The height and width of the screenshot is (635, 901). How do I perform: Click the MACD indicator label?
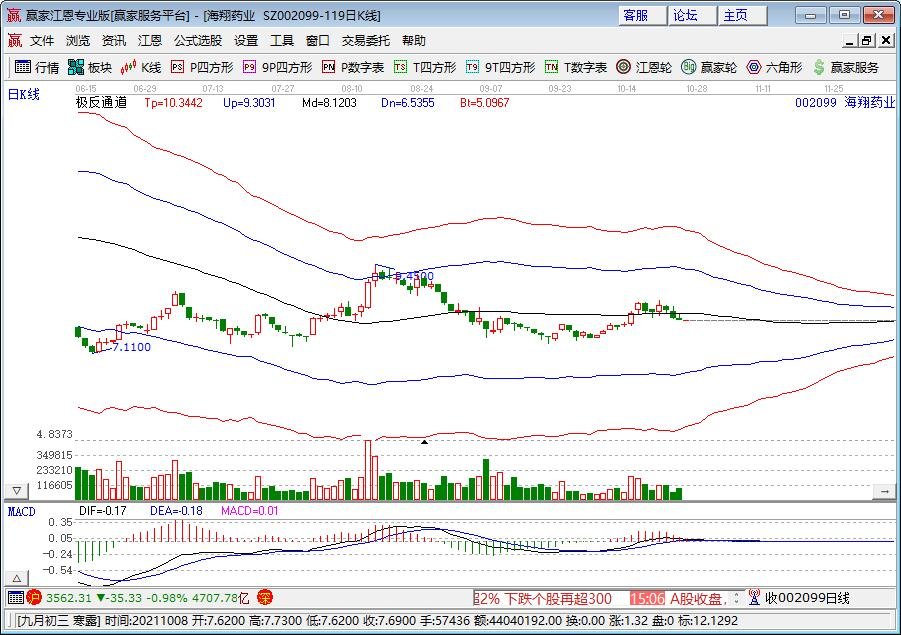pos(21,511)
